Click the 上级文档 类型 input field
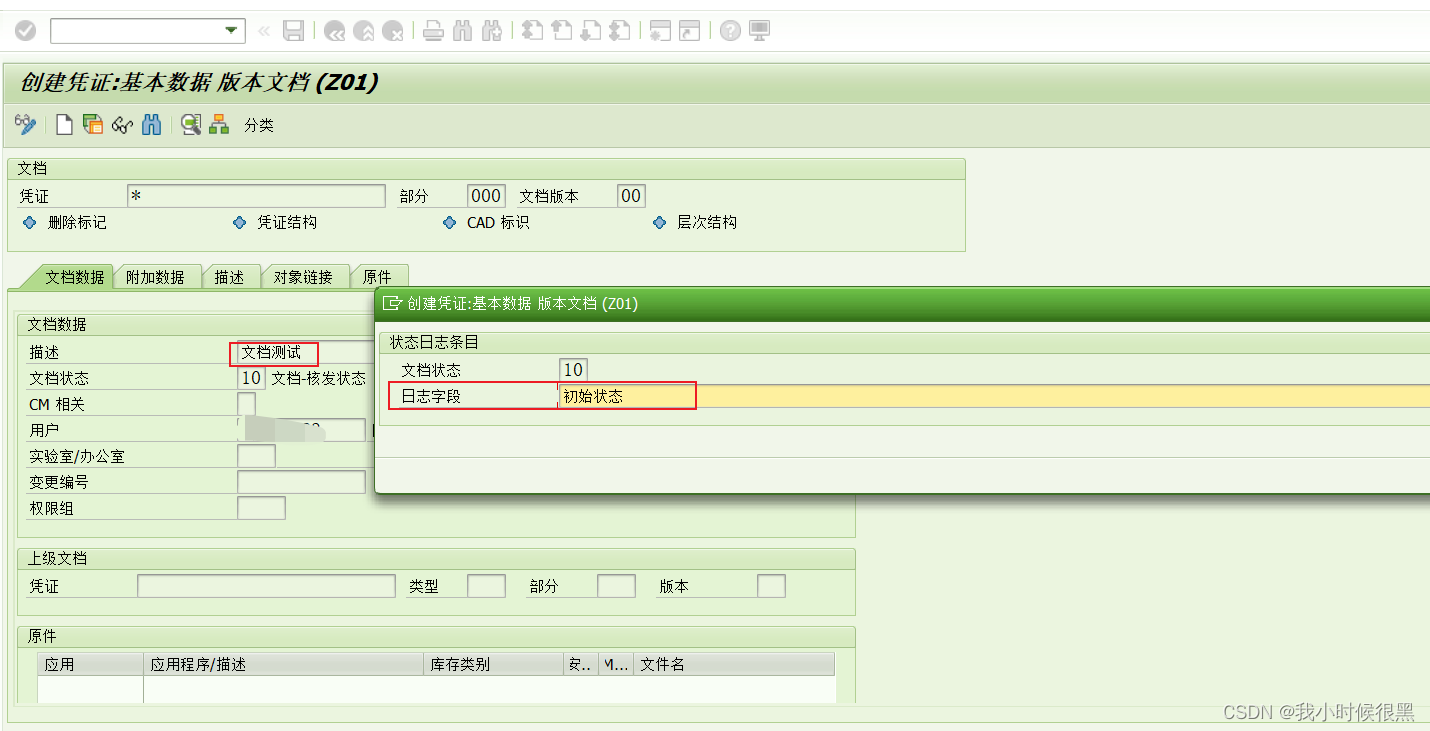This screenshot has width=1430, height=731. tap(486, 586)
